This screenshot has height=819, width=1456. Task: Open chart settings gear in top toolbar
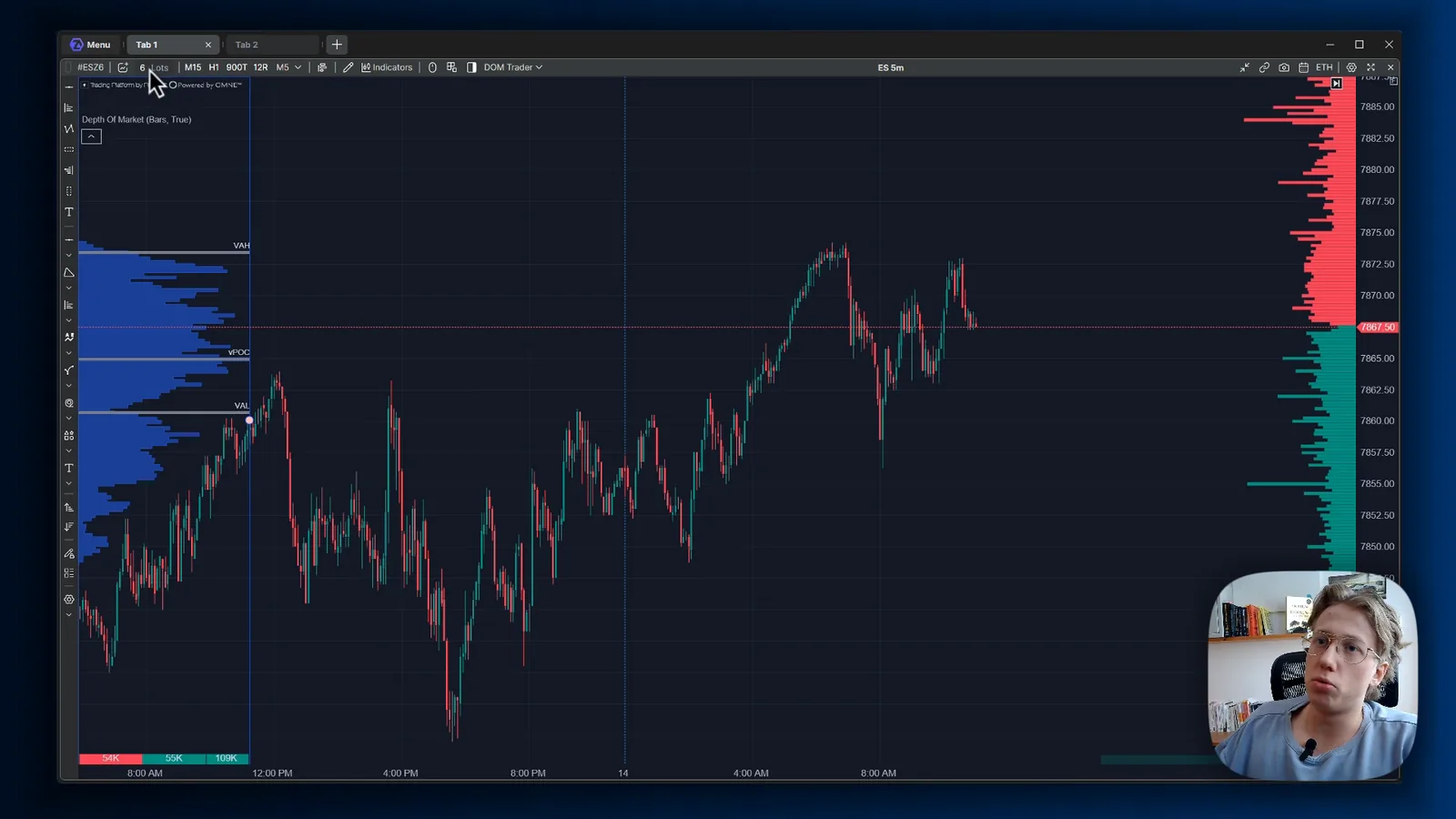[x=1351, y=67]
